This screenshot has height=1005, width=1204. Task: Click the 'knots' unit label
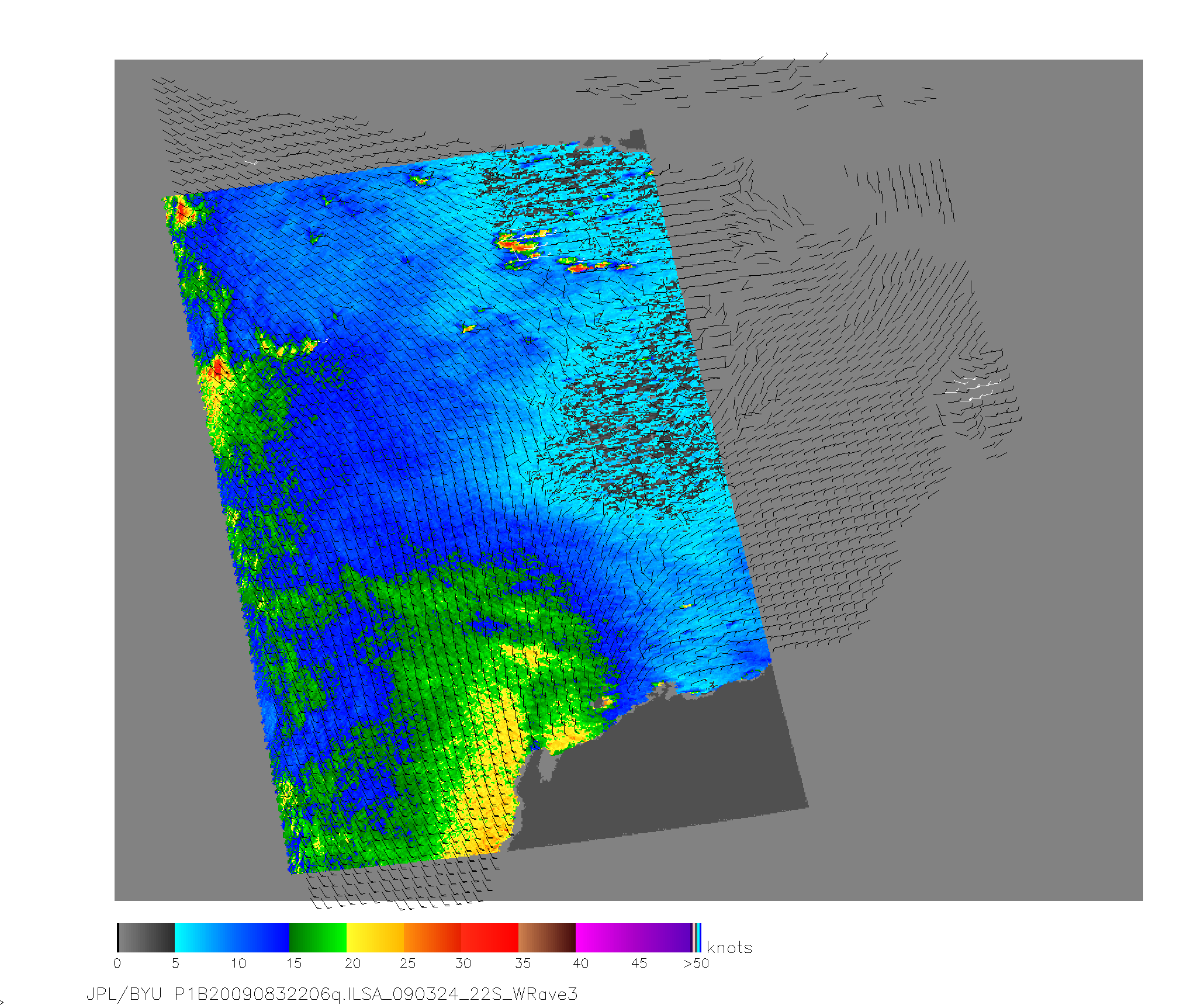[x=729, y=947]
